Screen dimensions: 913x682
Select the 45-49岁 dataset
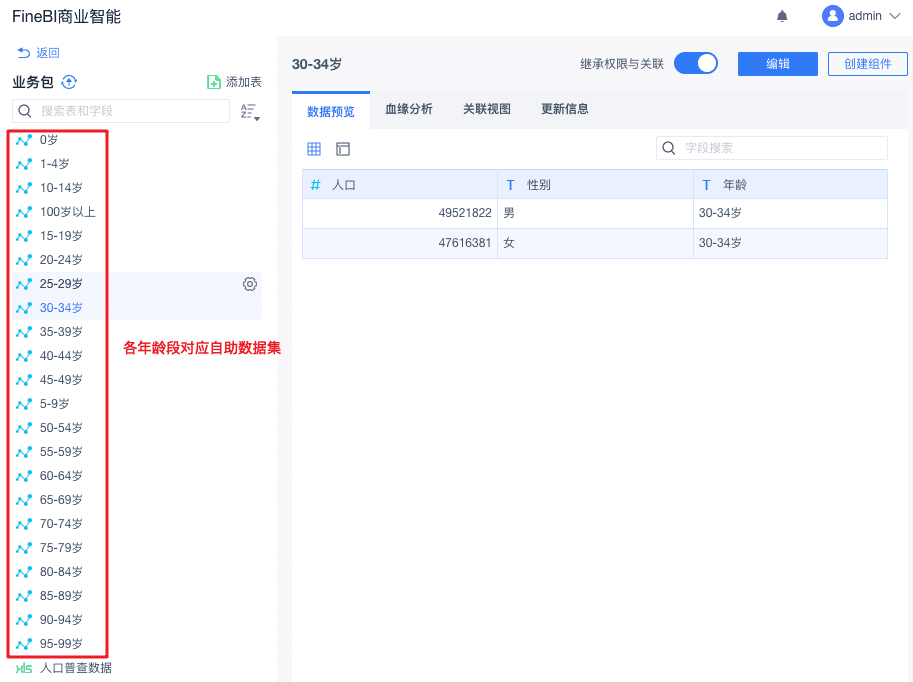coord(61,380)
